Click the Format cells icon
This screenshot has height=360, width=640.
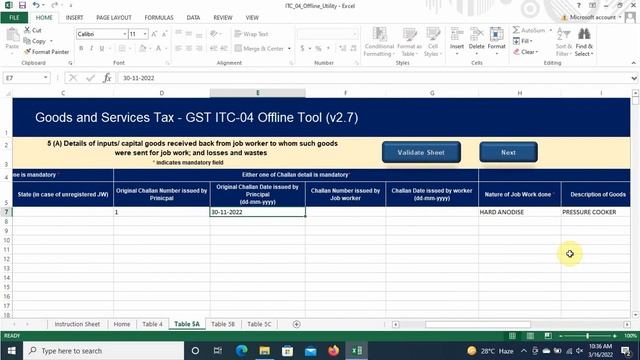point(496,34)
